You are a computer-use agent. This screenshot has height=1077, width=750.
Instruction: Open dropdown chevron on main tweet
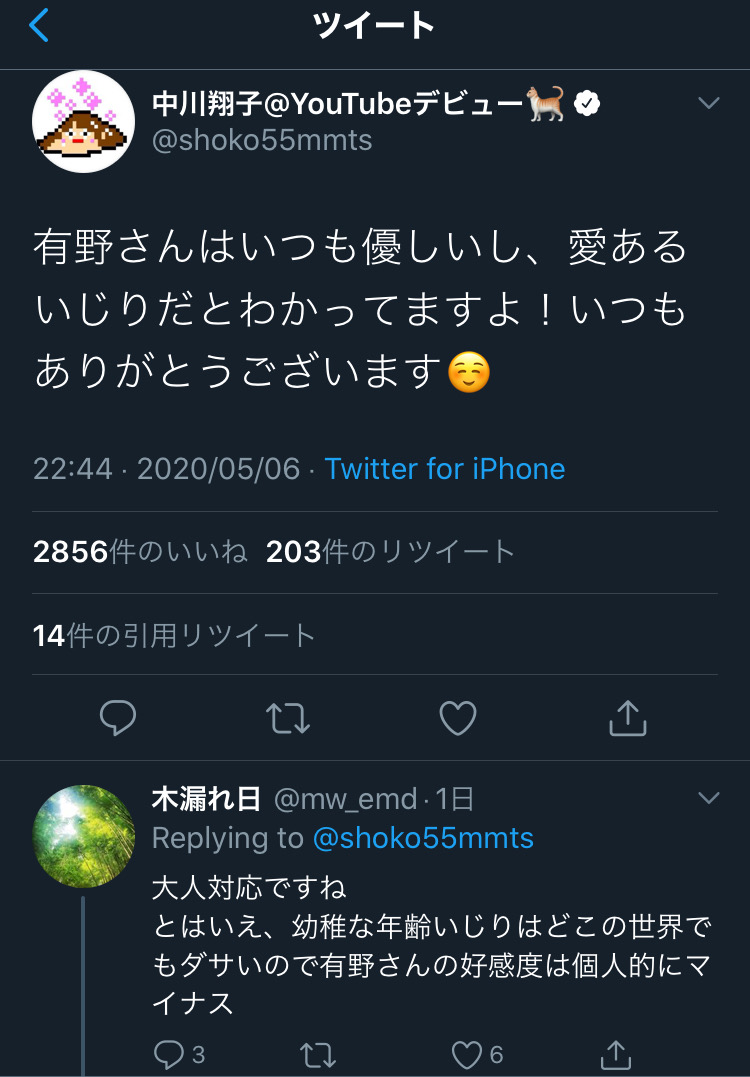point(708,103)
